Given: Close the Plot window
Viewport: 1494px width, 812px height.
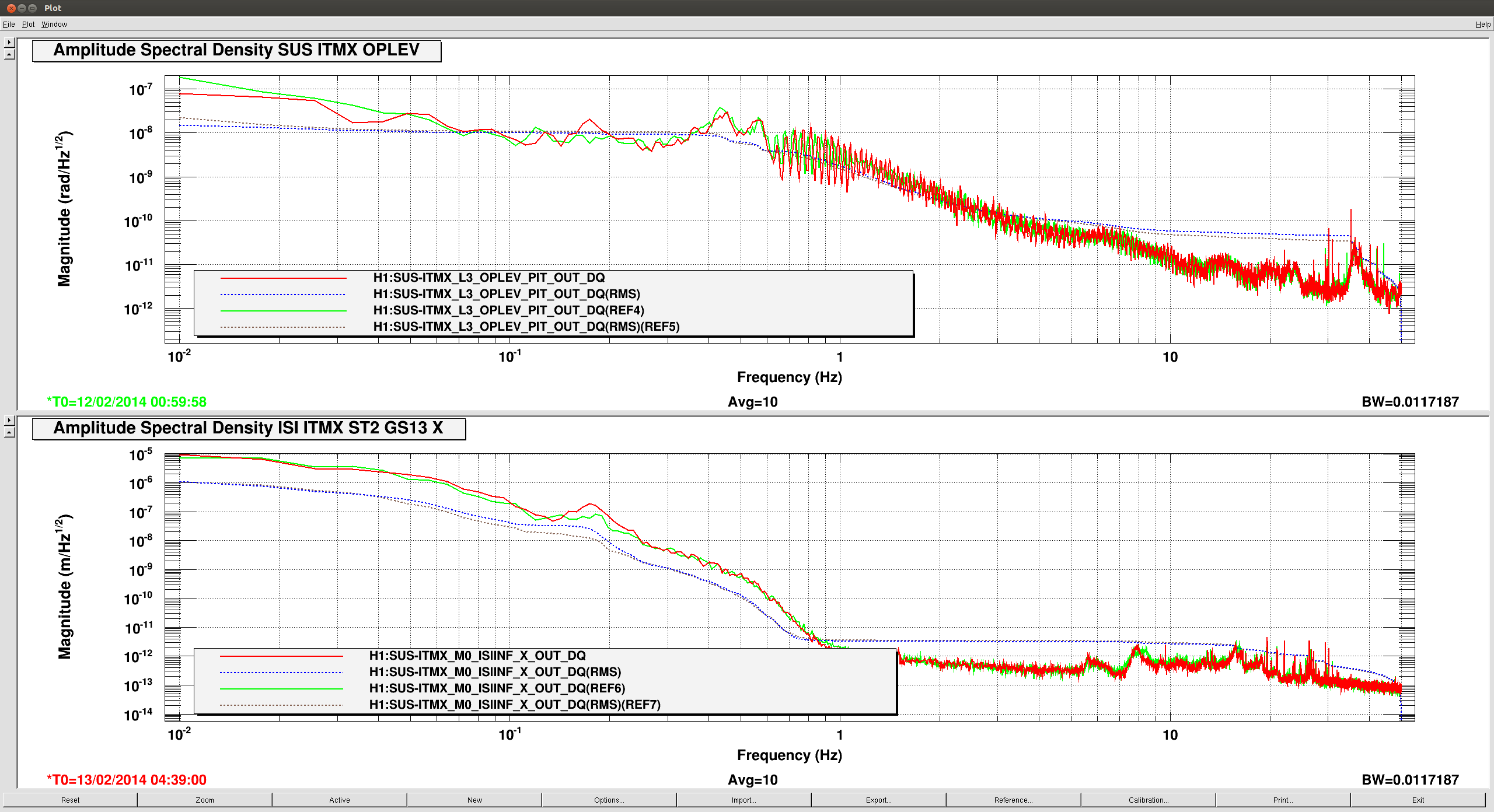Looking at the screenshot, I should pos(11,8).
